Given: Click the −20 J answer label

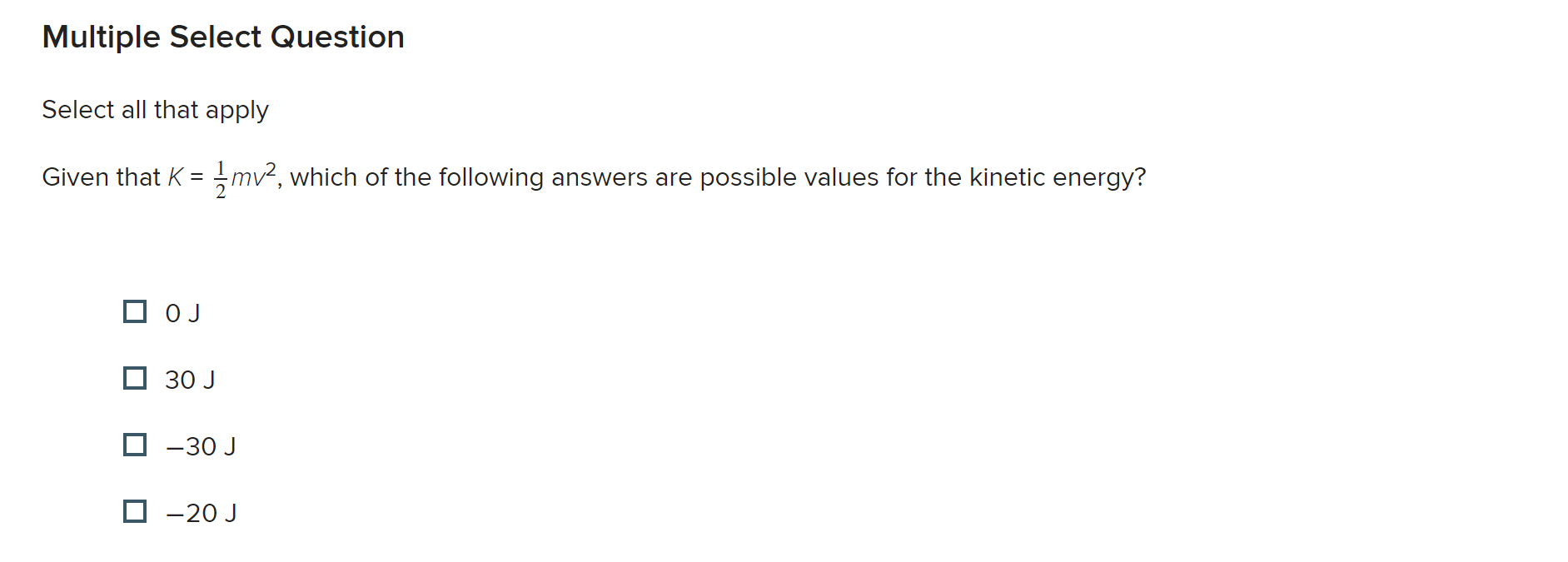Looking at the screenshot, I should pos(200,512).
